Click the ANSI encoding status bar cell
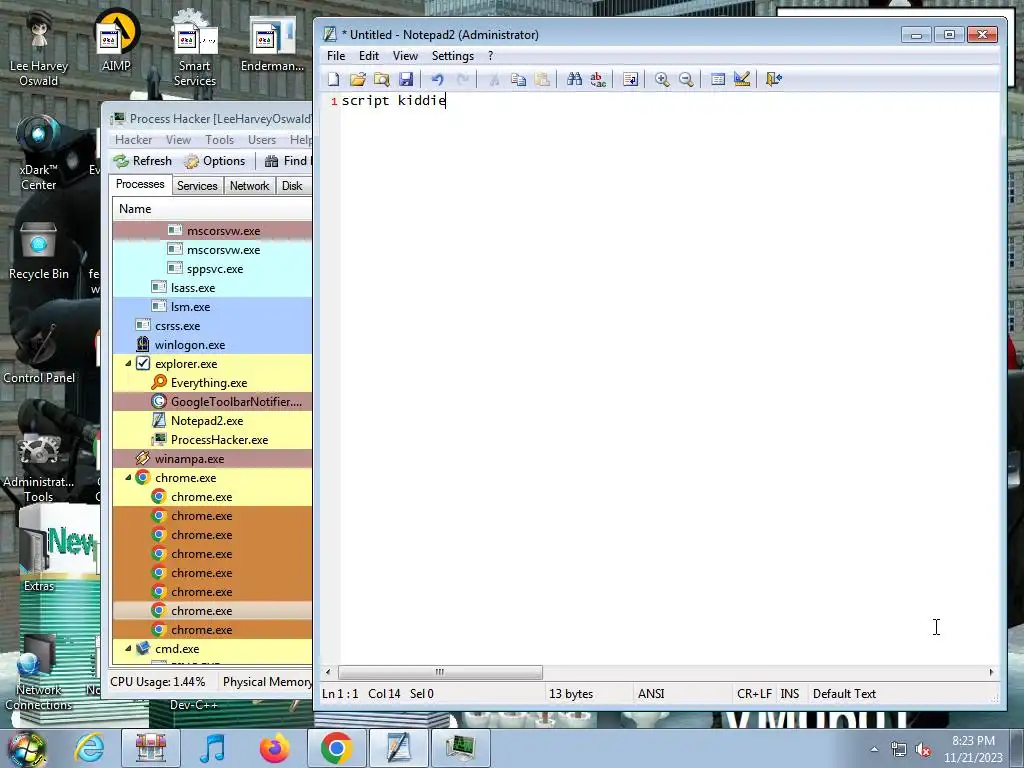The image size is (1024, 768). [x=682, y=694]
